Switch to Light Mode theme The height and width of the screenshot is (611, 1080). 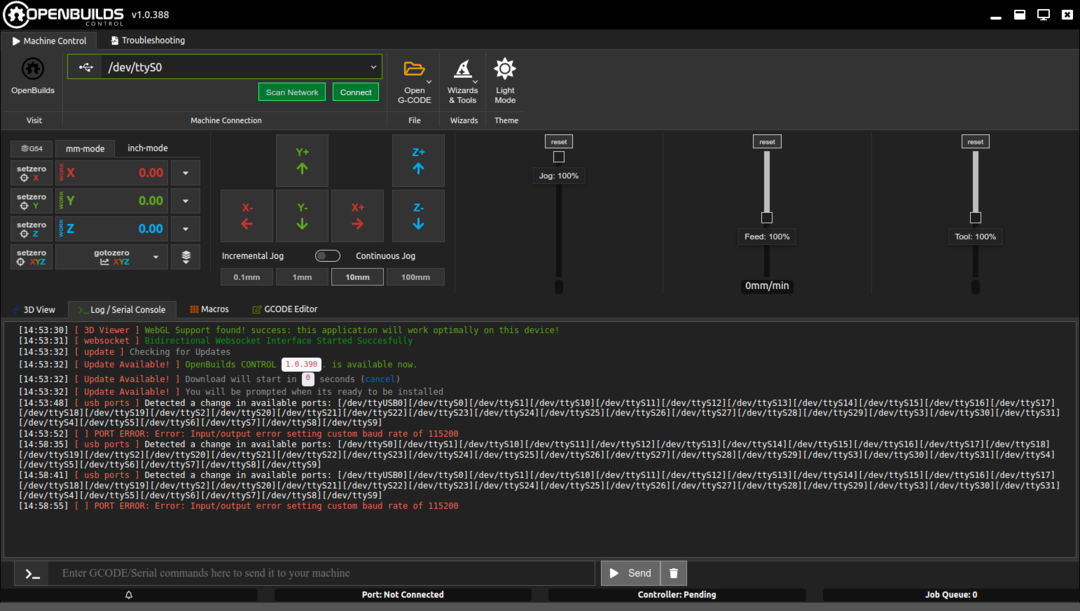point(505,81)
